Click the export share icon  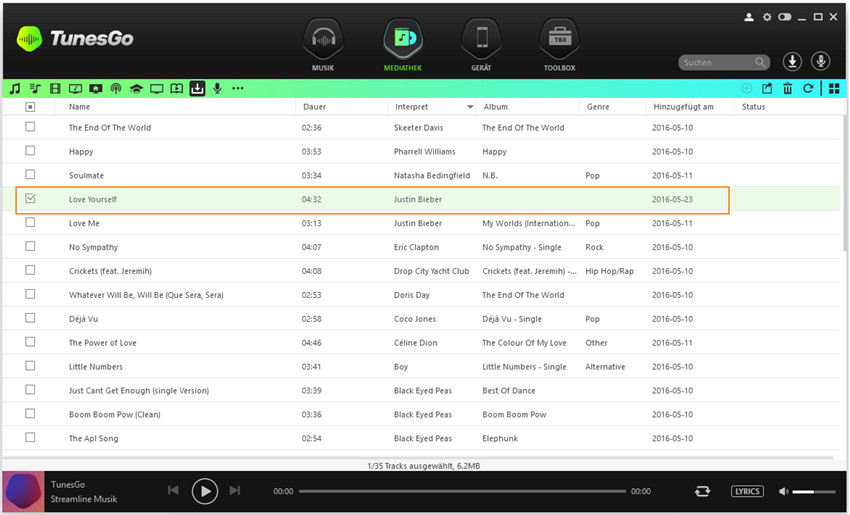click(x=767, y=89)
